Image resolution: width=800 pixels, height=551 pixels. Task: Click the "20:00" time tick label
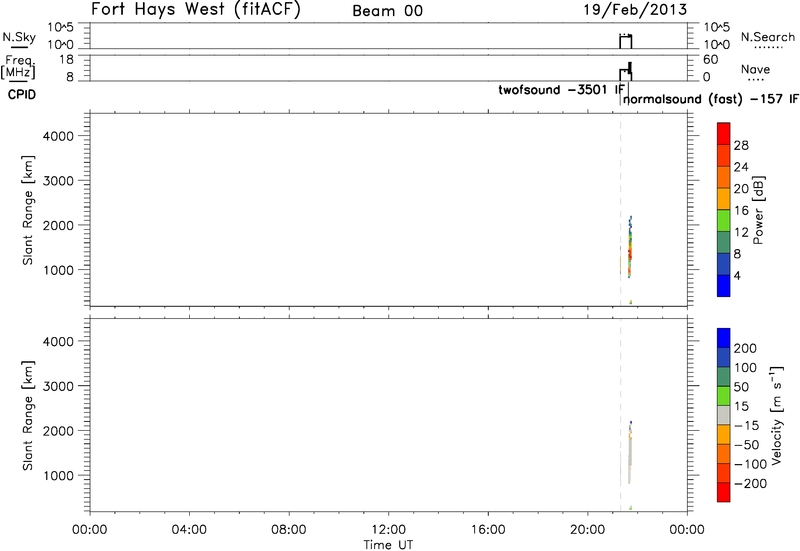(588, 530)
